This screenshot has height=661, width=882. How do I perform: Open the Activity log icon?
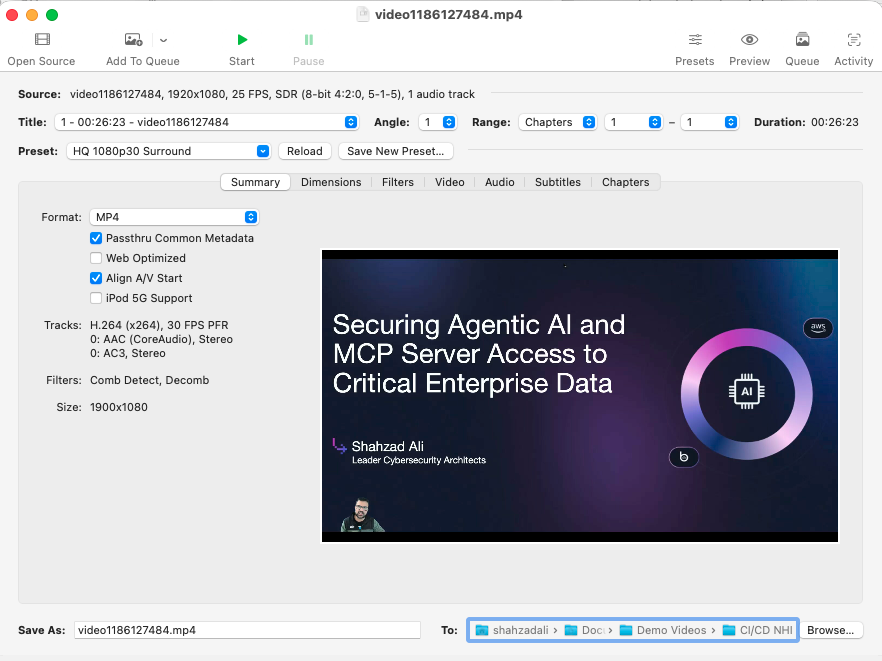(853, 40)
